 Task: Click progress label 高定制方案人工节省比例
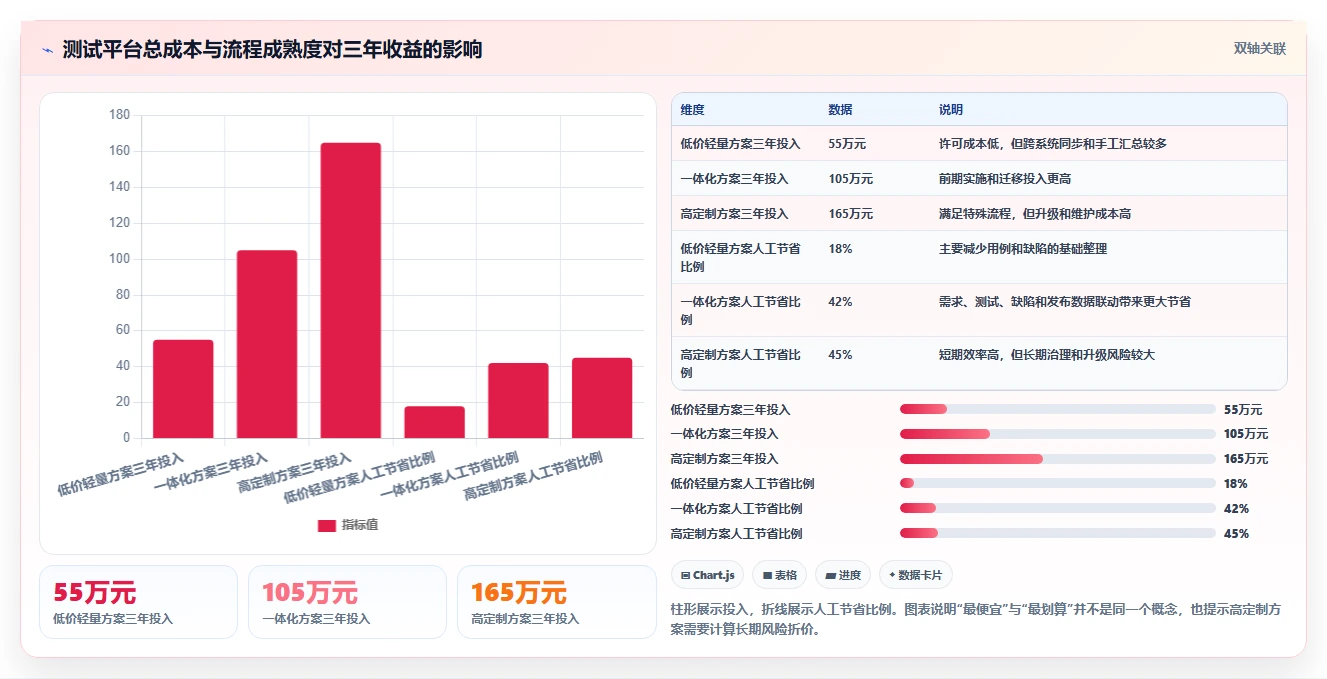point(736,534)
